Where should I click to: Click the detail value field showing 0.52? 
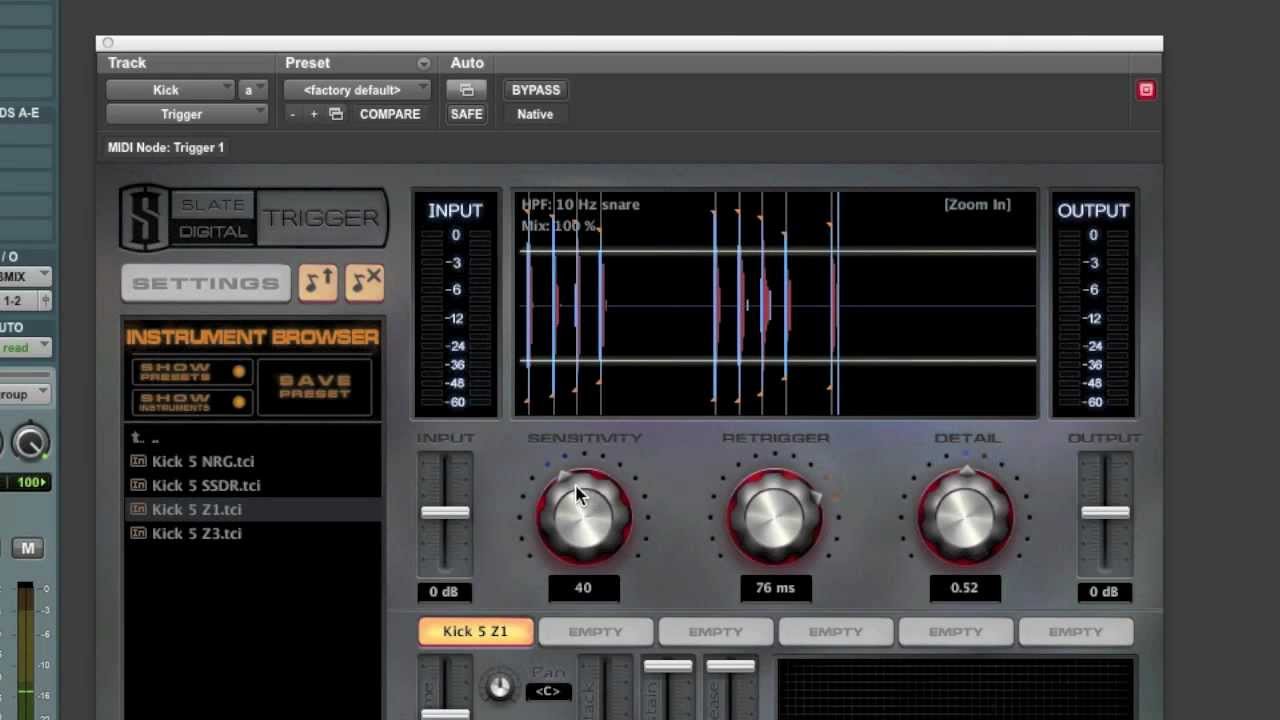point(965,588)
